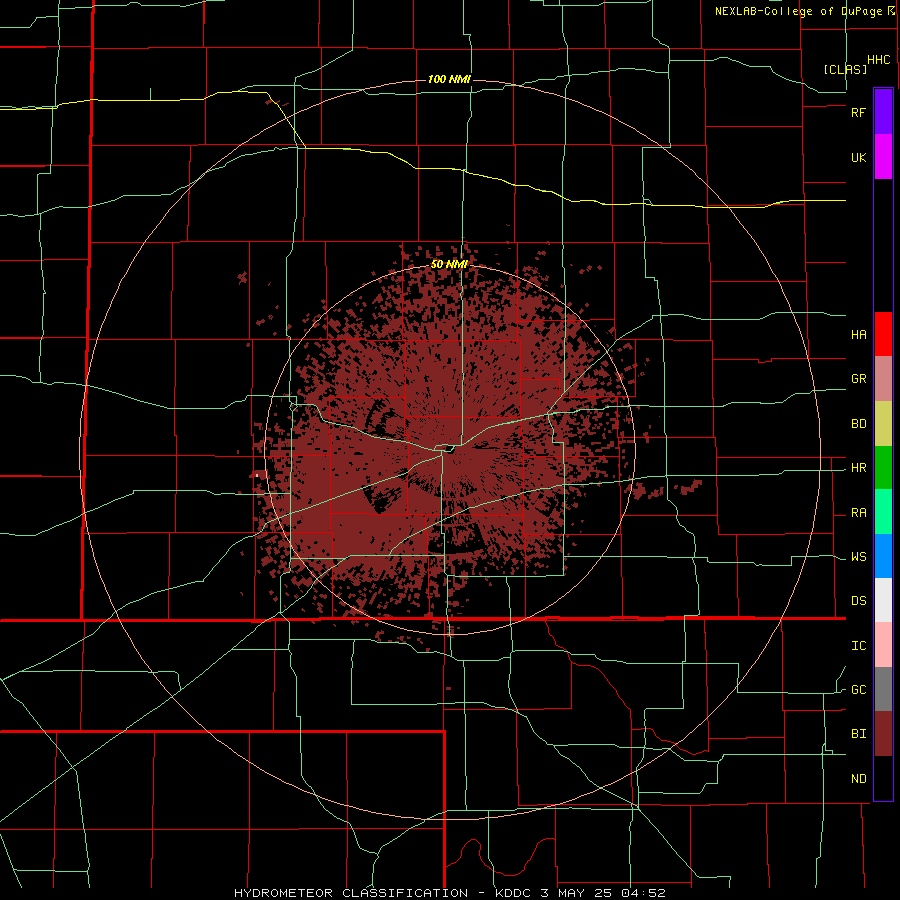
Task: Click the 'ND' legend label
Action: (858, 779)
